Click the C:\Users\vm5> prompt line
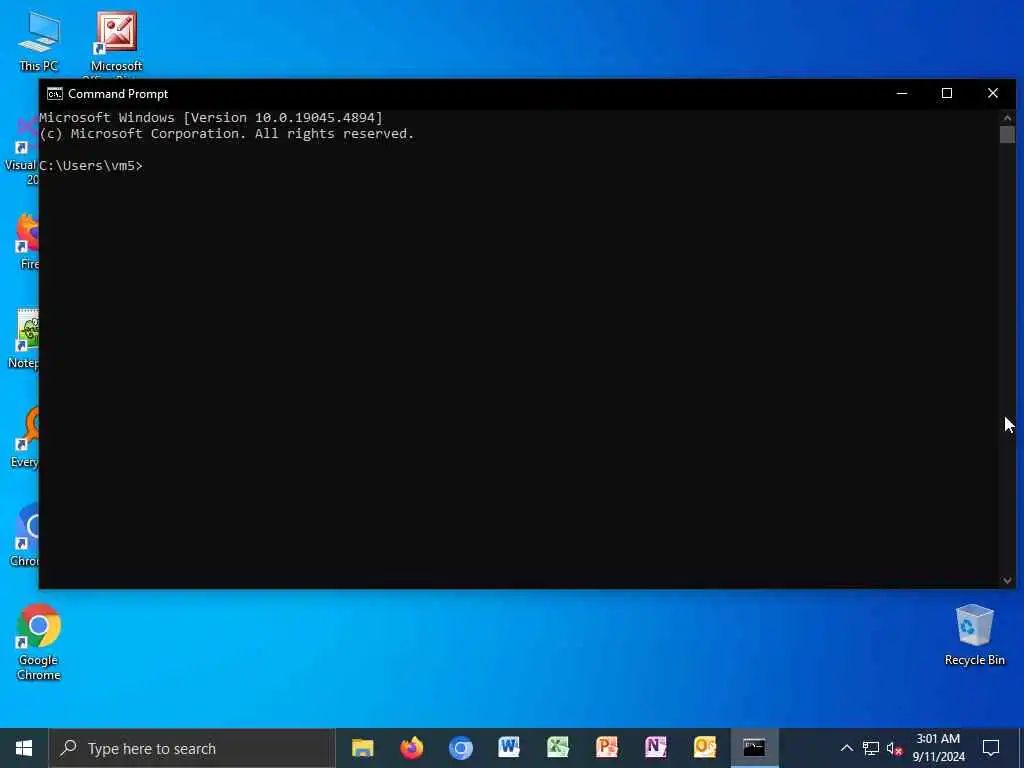The image size is (1024, 768). [x=91, y=166]
